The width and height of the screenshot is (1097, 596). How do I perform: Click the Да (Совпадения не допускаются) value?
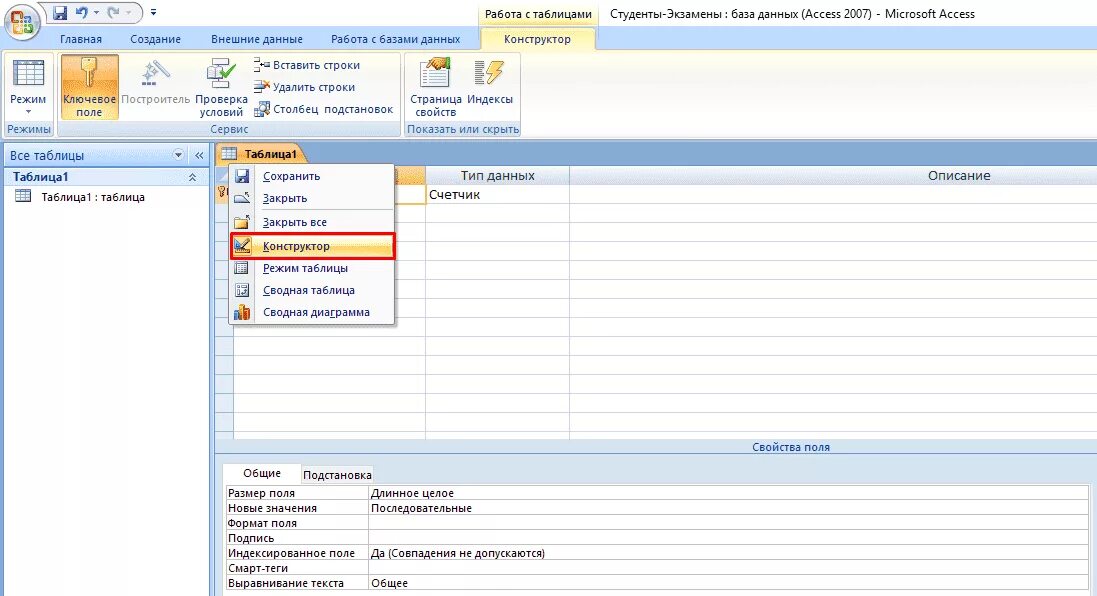[x=728, y=553]
